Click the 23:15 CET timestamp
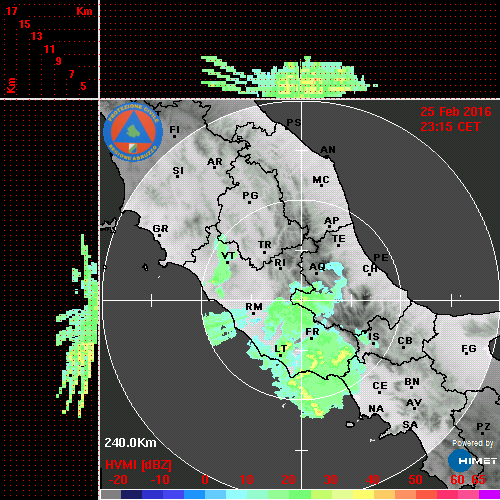This screenshot has height=500, width=500. click(x=450, y=127)
